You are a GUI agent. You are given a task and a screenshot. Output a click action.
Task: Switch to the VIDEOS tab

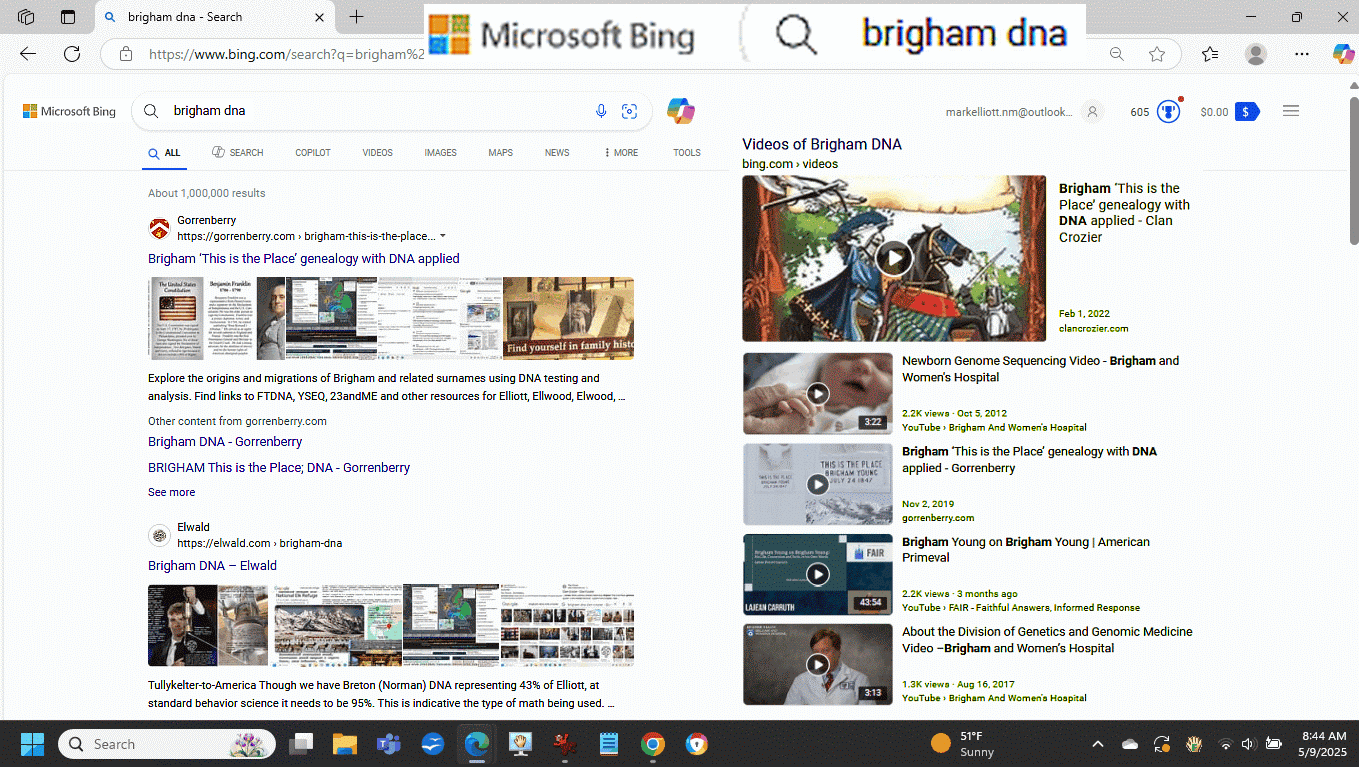pyautogui.click(x=377, y=153)
